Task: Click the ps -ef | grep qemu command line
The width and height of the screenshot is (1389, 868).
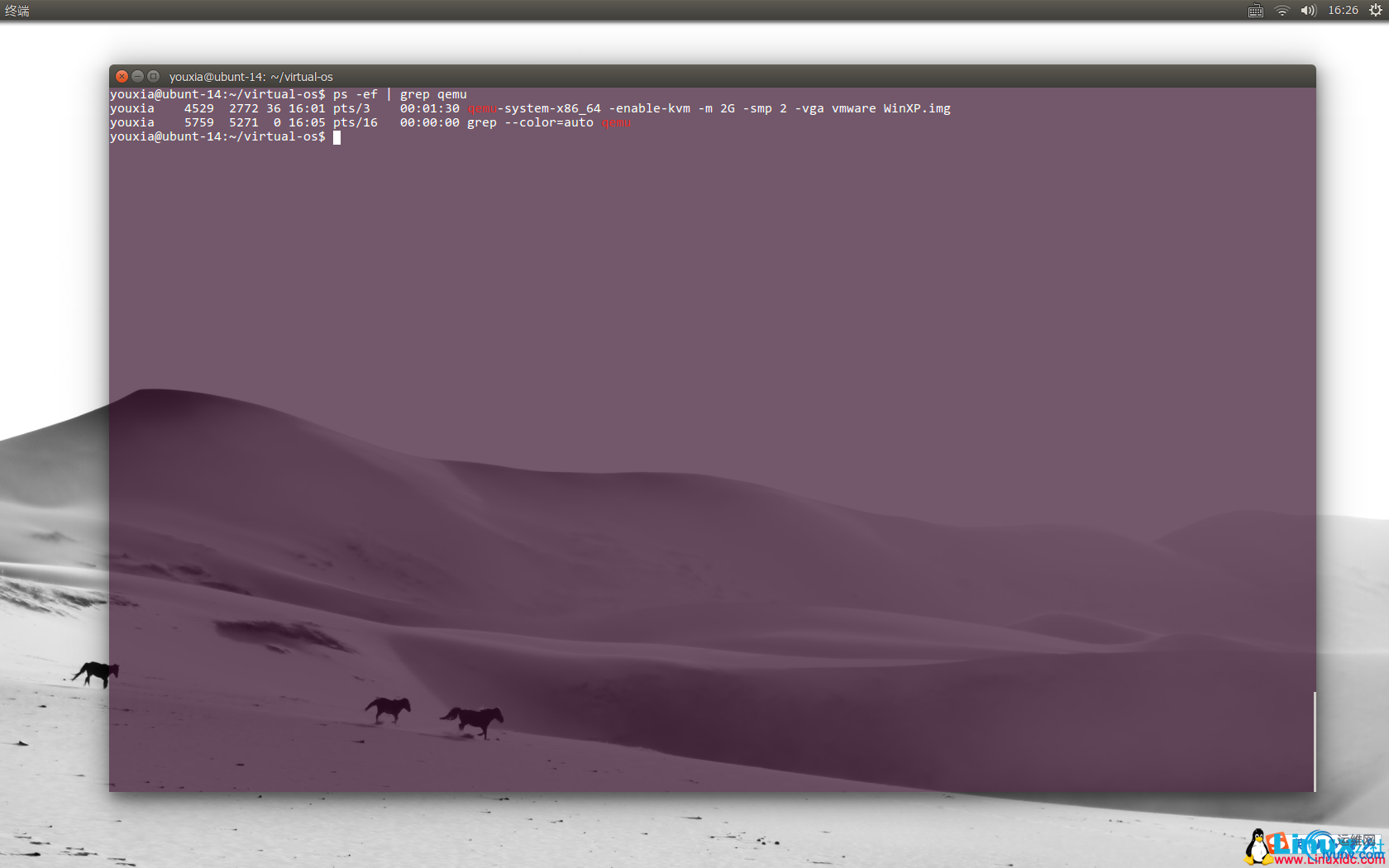Action: coord(400,95)
